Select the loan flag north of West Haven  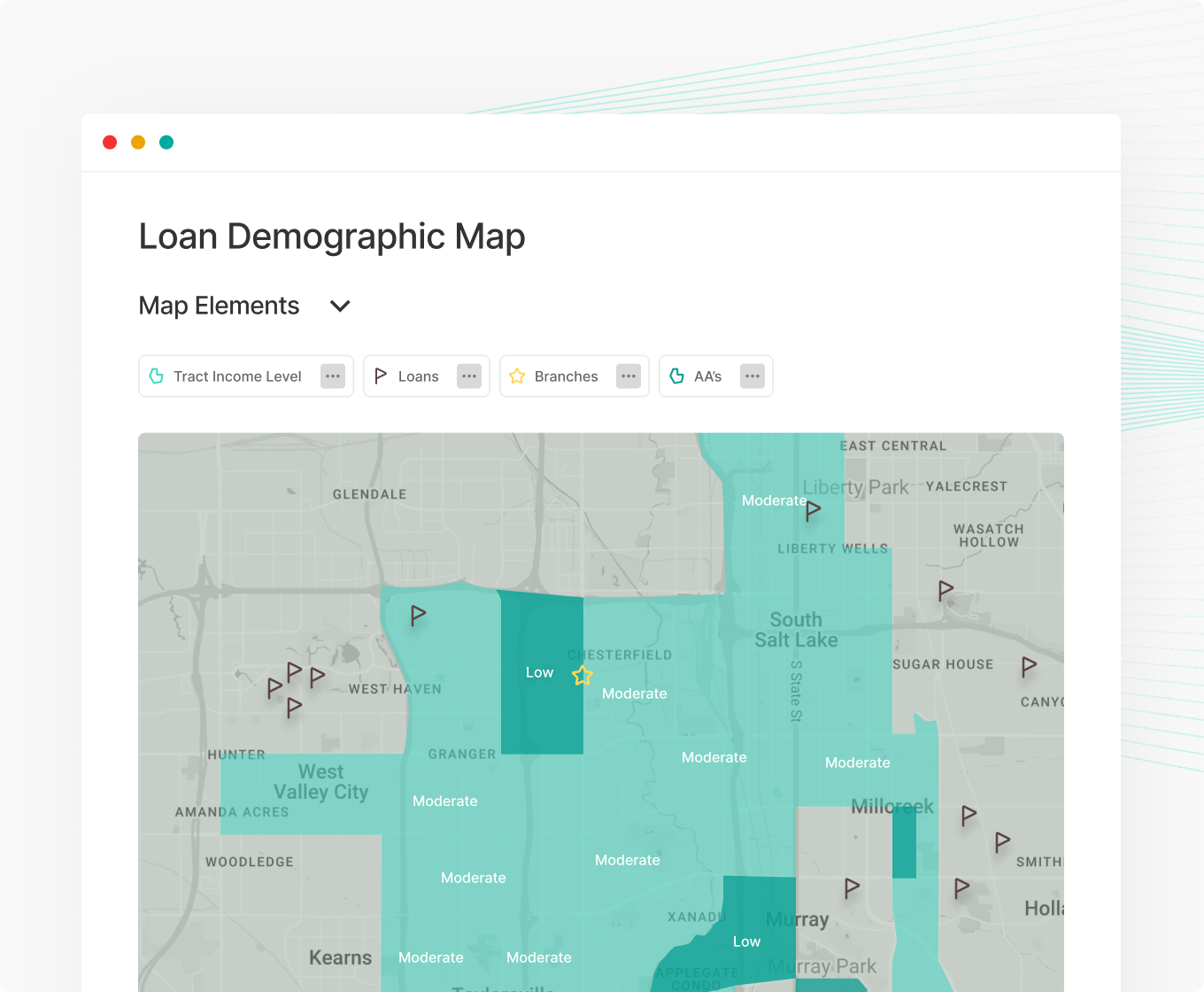[x=418, y=615]
